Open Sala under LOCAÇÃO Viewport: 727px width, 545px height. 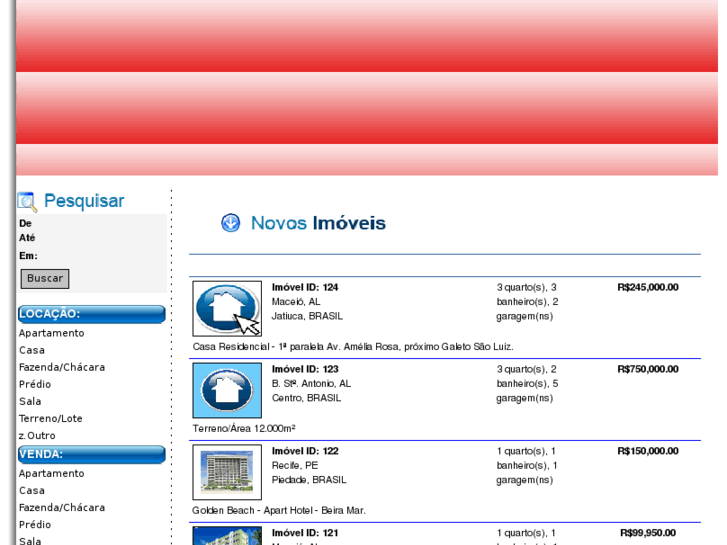pyautogui.click(x=30, y=402)
